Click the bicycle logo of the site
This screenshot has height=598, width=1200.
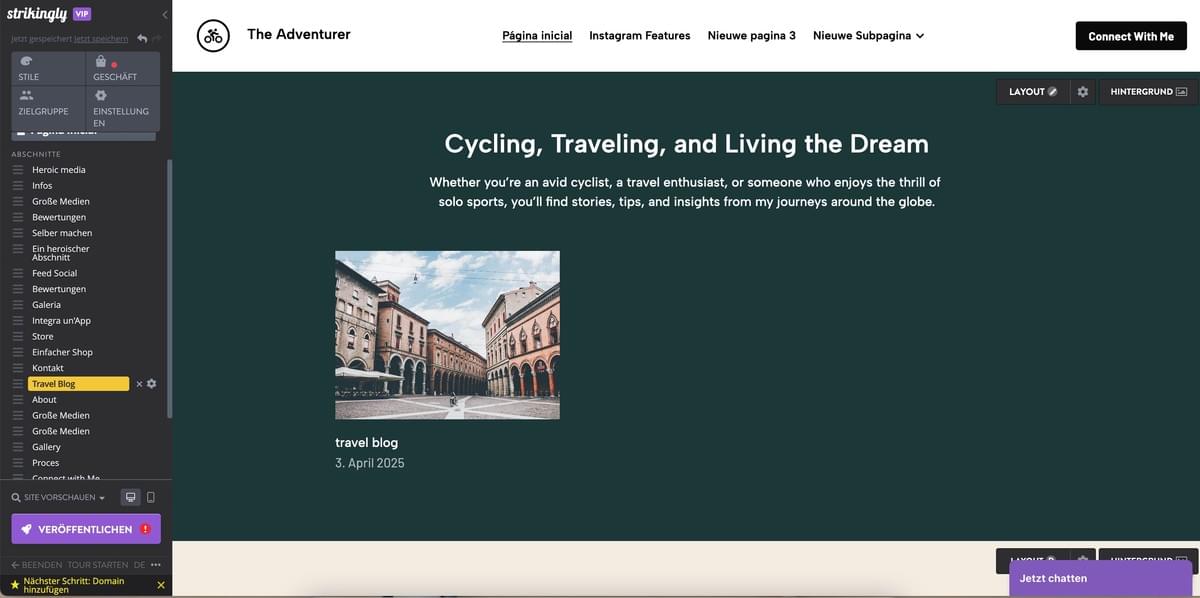213,36
